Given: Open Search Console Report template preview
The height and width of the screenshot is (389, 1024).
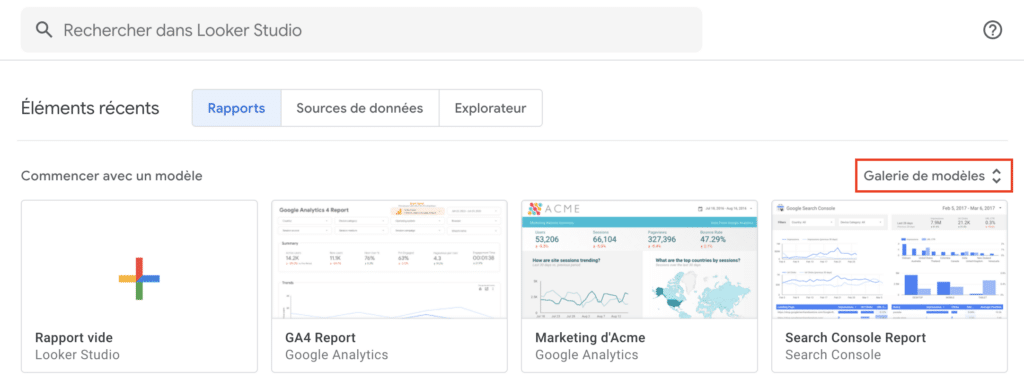Looking at the screenshot, I should point(889,260).
